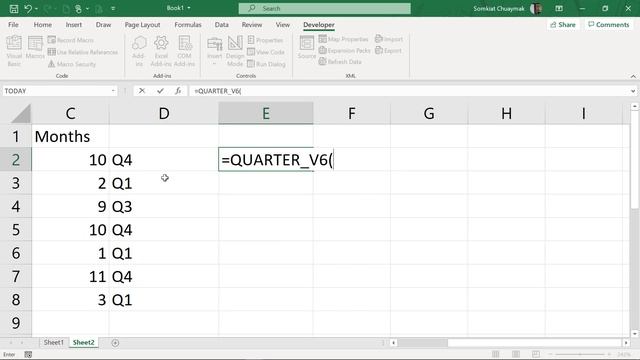Toggle Use Relative References
Image resolution: width=640 pixels, height=360 pixels.
click(x=83, y=52)
